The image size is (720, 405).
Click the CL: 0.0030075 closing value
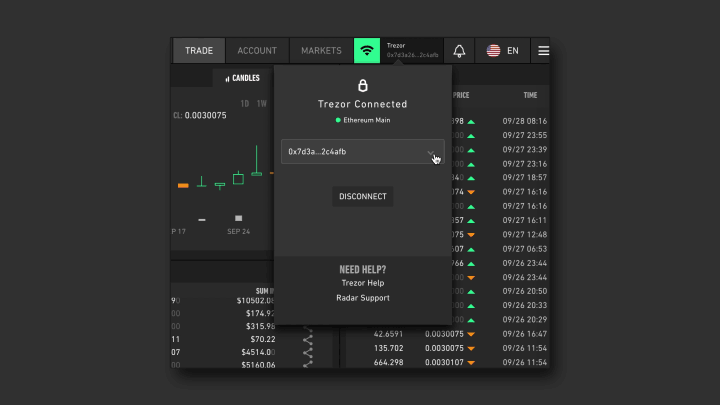click(x=200, y=116)
